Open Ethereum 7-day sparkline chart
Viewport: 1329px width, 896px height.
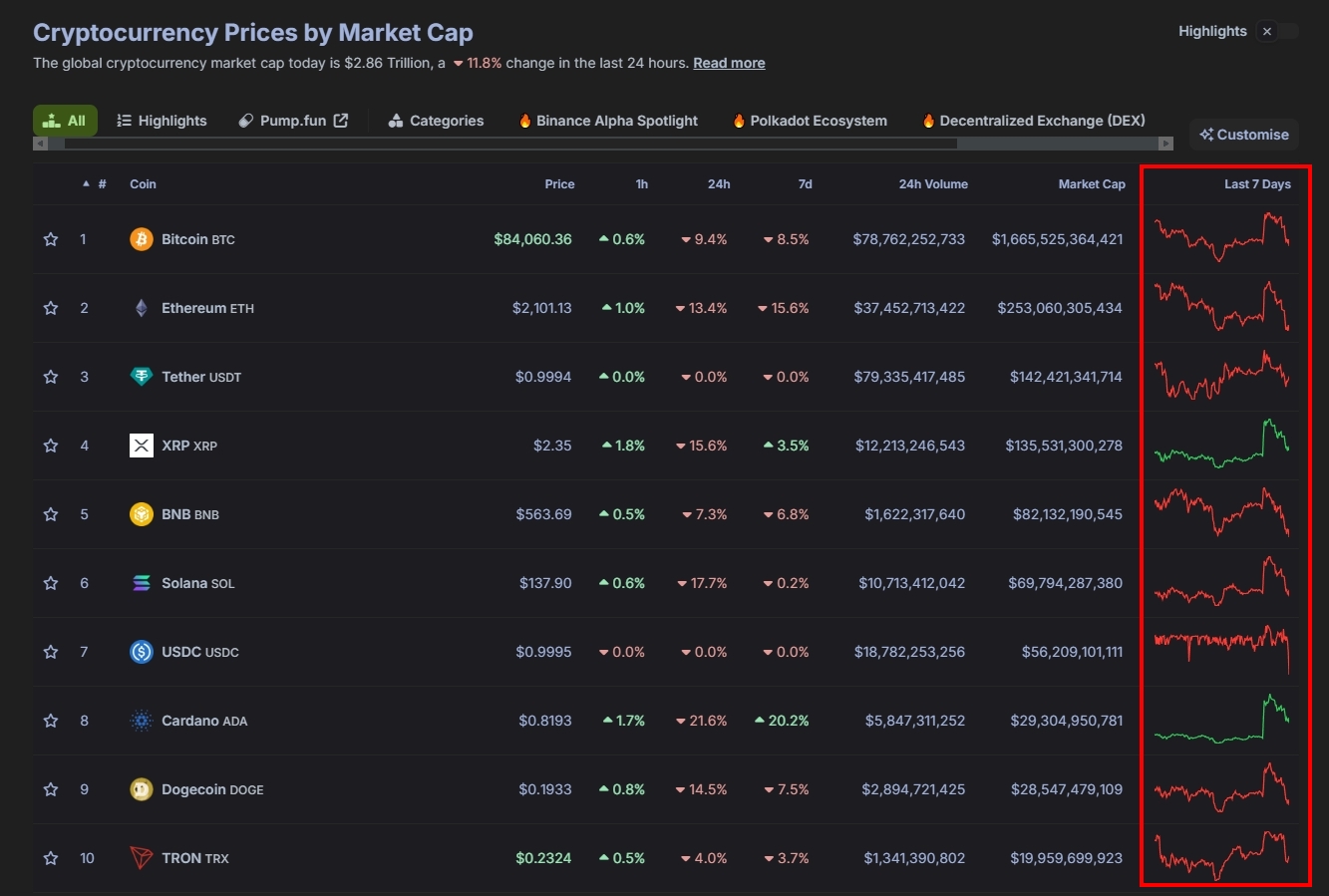(x=1221, y=307)
